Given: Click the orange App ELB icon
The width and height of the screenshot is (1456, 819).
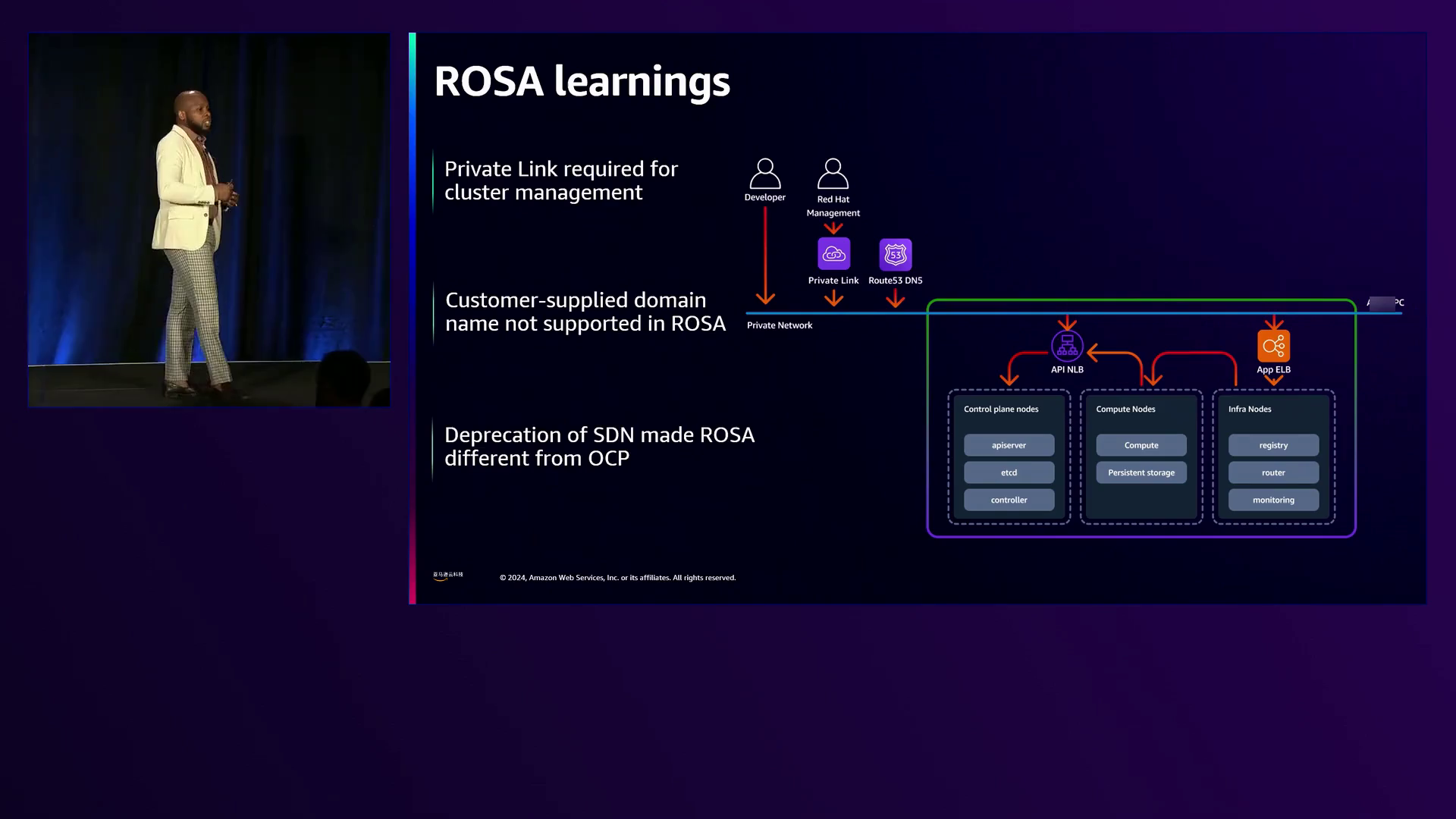Looking at the screenshot, I should click(1273, 346).
